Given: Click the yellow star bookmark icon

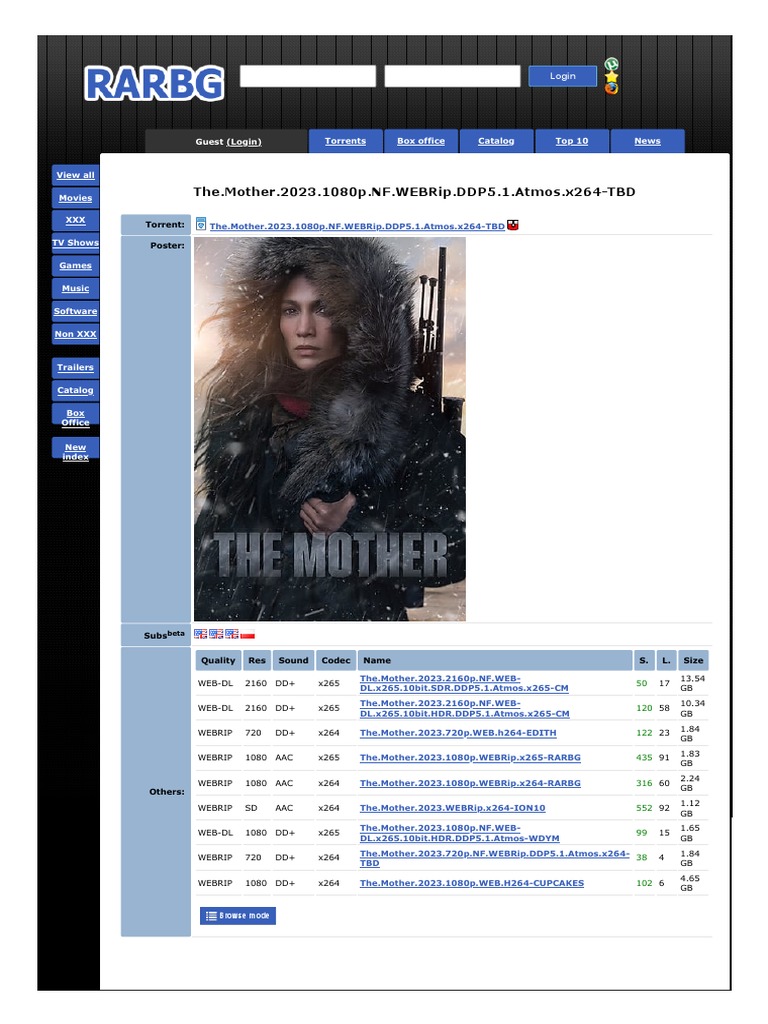Looking at the screenshot, I should (611, 76).
